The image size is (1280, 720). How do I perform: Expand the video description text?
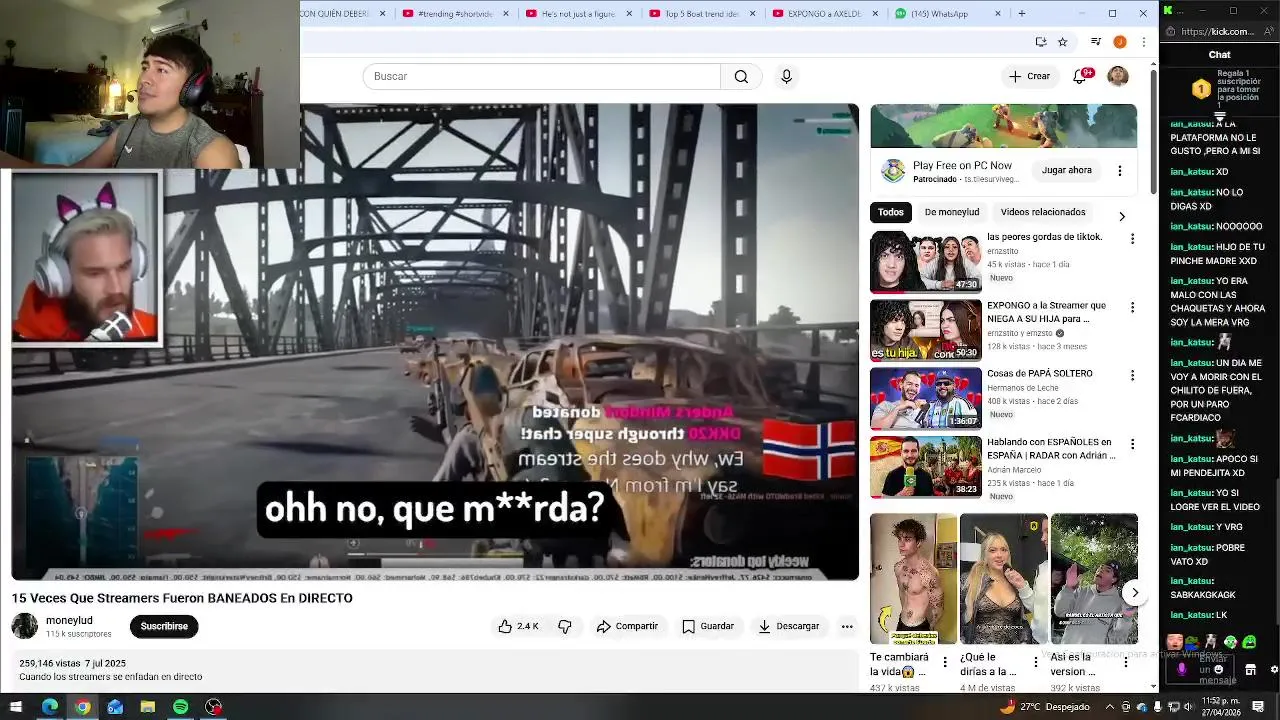pos(110,677)
